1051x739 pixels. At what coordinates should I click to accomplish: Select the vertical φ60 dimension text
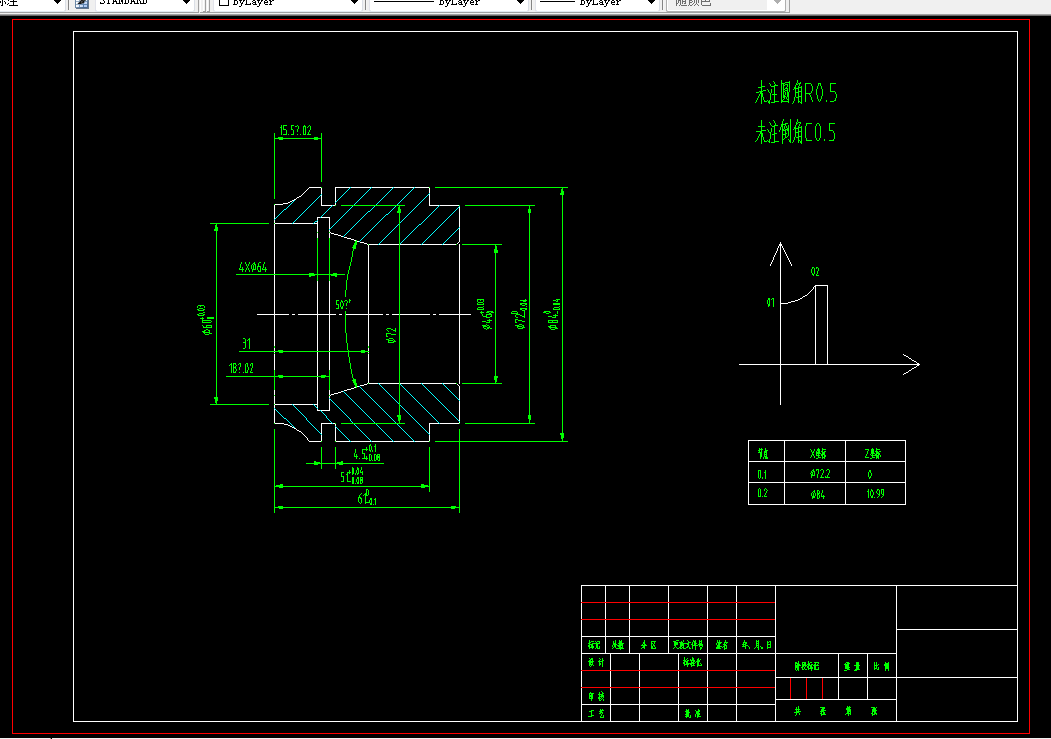[x=206, y=320]
